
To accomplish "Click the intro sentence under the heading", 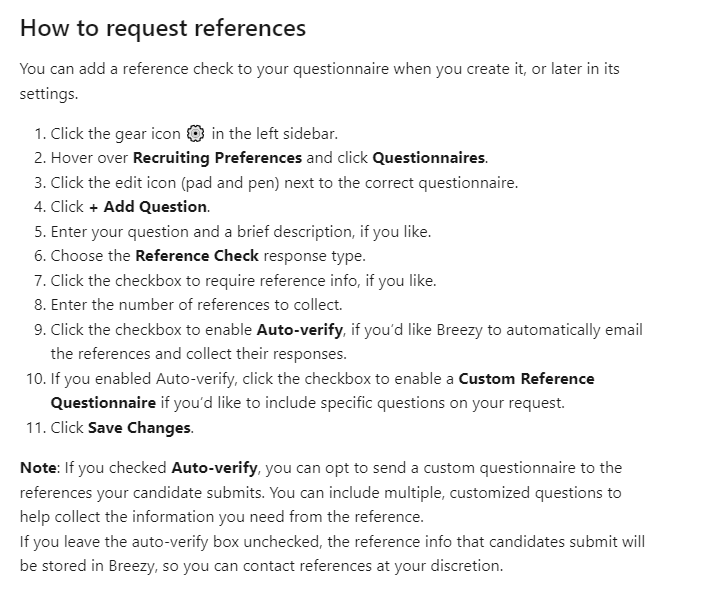I will coord(325,70).
